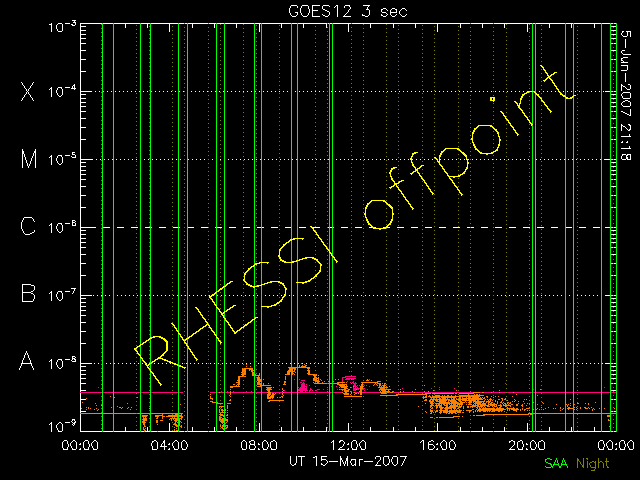Click the 10^-7 flux axis value
The width and height of the screenshot is (640, 480).
(62, 295)
